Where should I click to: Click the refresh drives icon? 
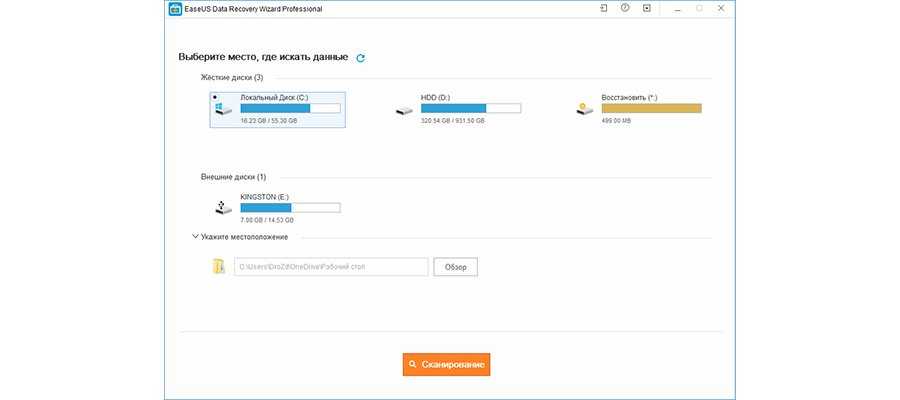[x=360, y=58]
